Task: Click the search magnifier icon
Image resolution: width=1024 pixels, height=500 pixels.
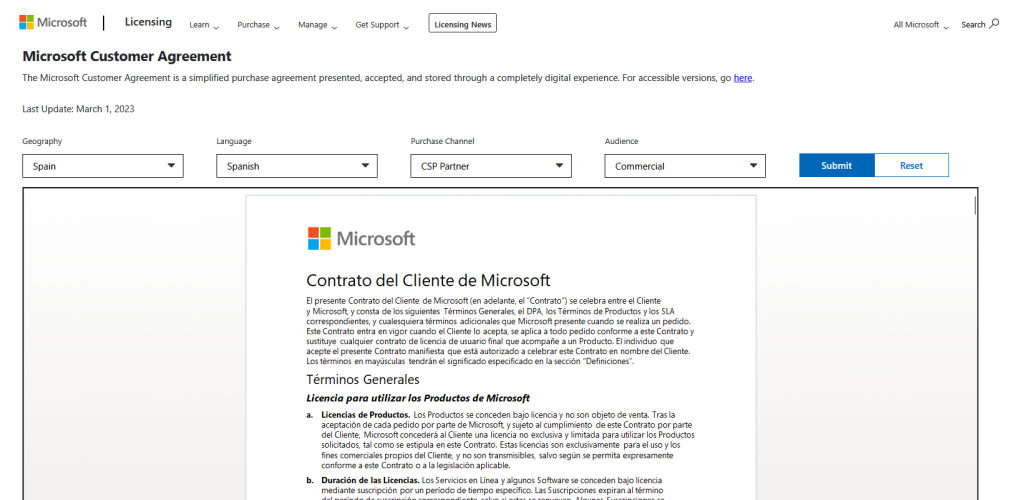Action: (994, 24)
